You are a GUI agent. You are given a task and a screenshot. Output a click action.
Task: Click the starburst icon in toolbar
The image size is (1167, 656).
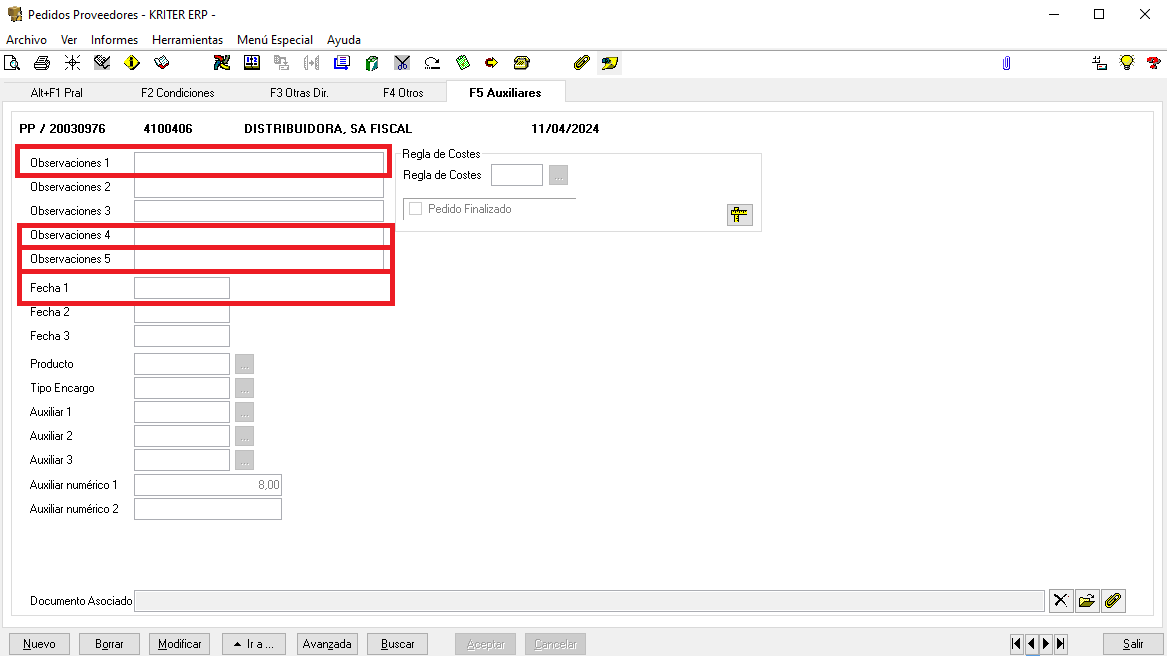(72, 63)
